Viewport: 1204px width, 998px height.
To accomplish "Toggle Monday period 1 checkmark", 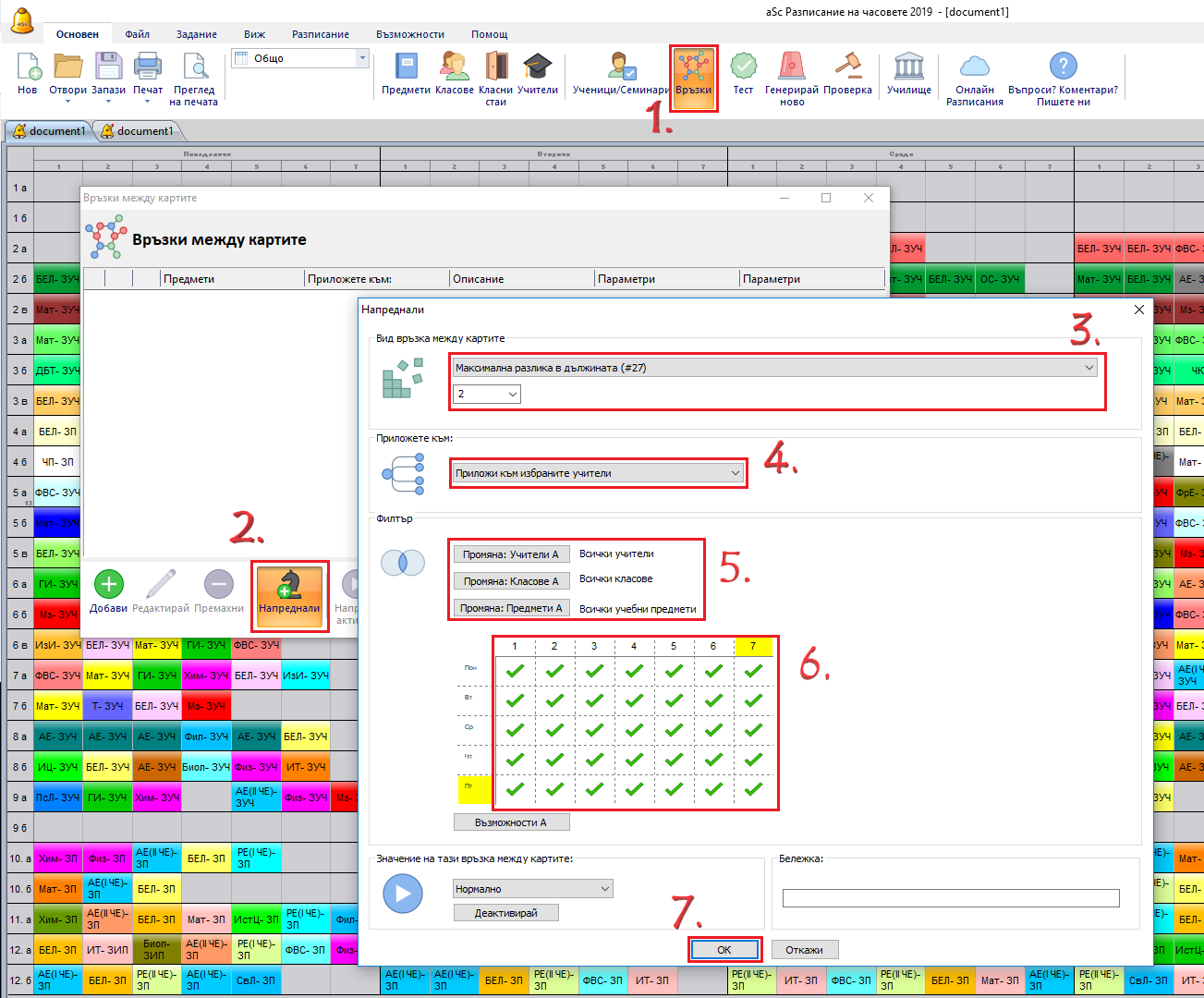I will click(515, 672).
